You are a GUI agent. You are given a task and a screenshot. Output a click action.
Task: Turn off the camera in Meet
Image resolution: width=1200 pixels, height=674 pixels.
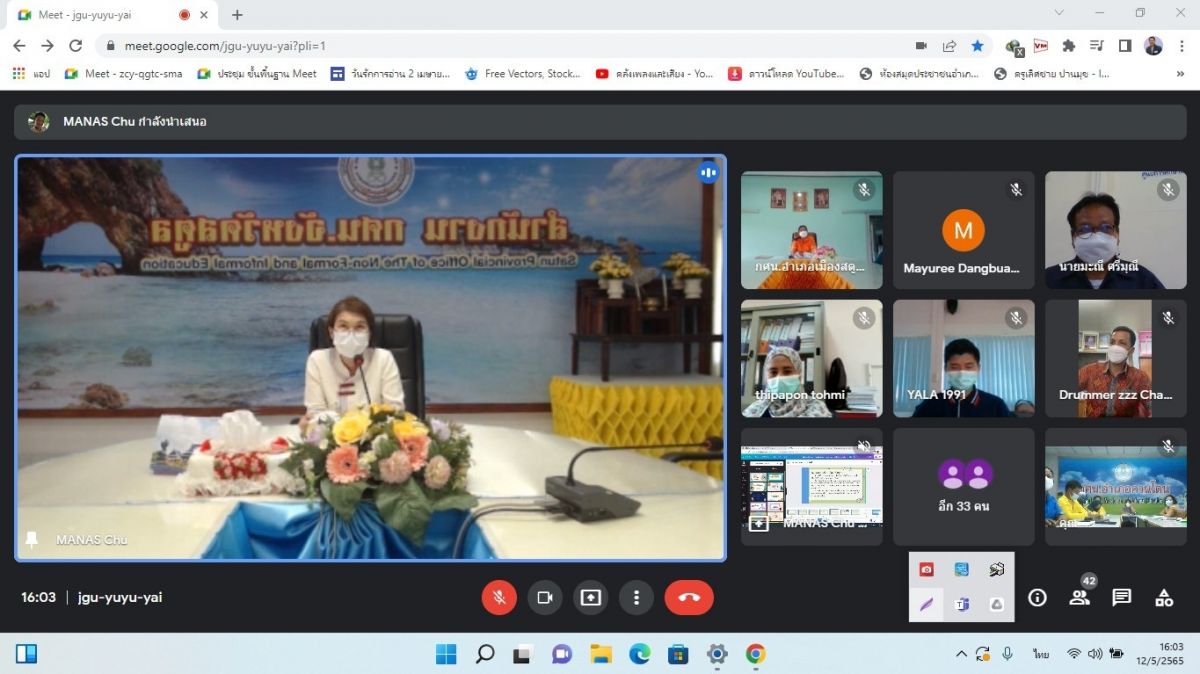click(x=545, y=597)
